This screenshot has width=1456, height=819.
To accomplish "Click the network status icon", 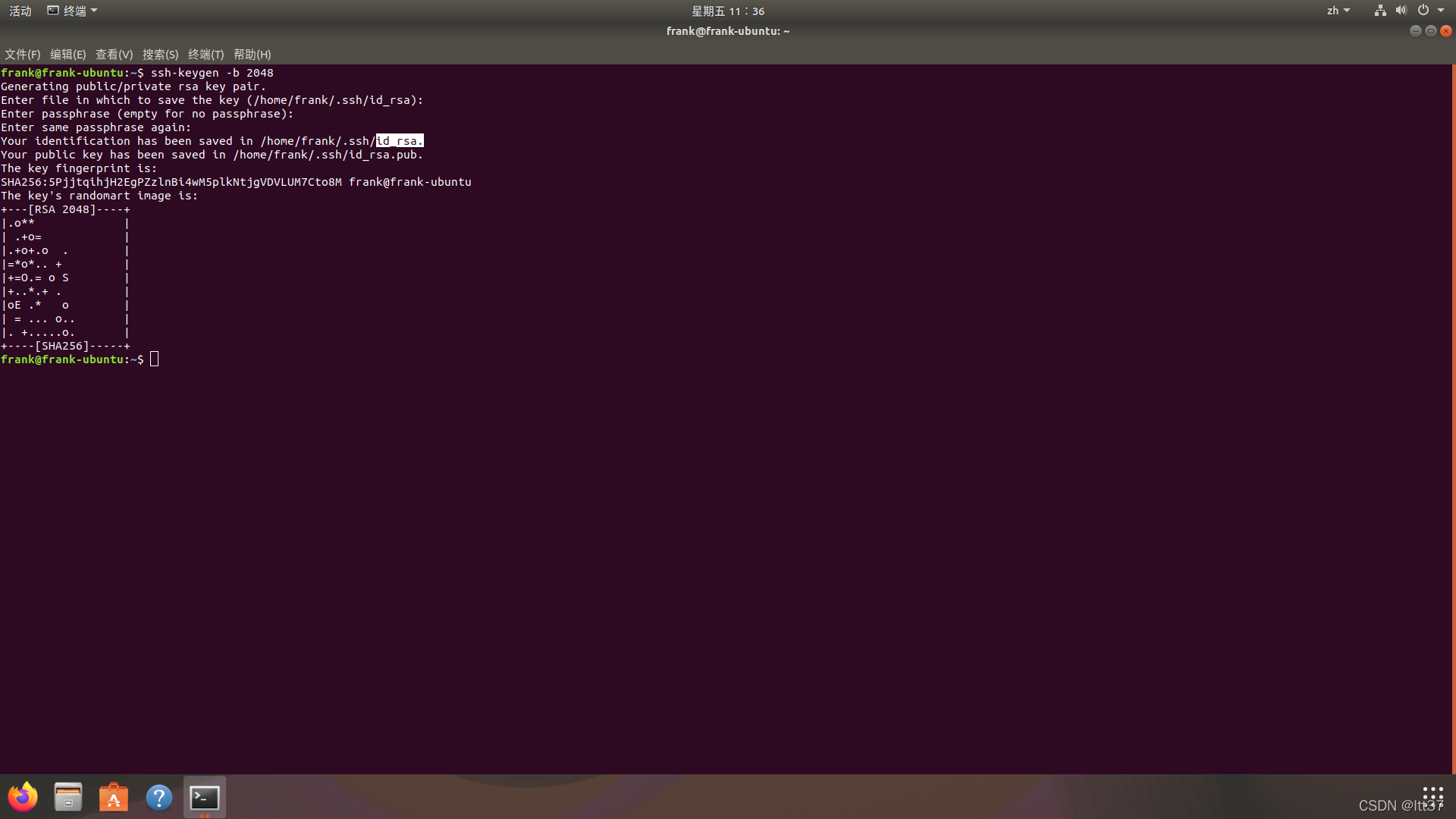I will click(1380, 11).
